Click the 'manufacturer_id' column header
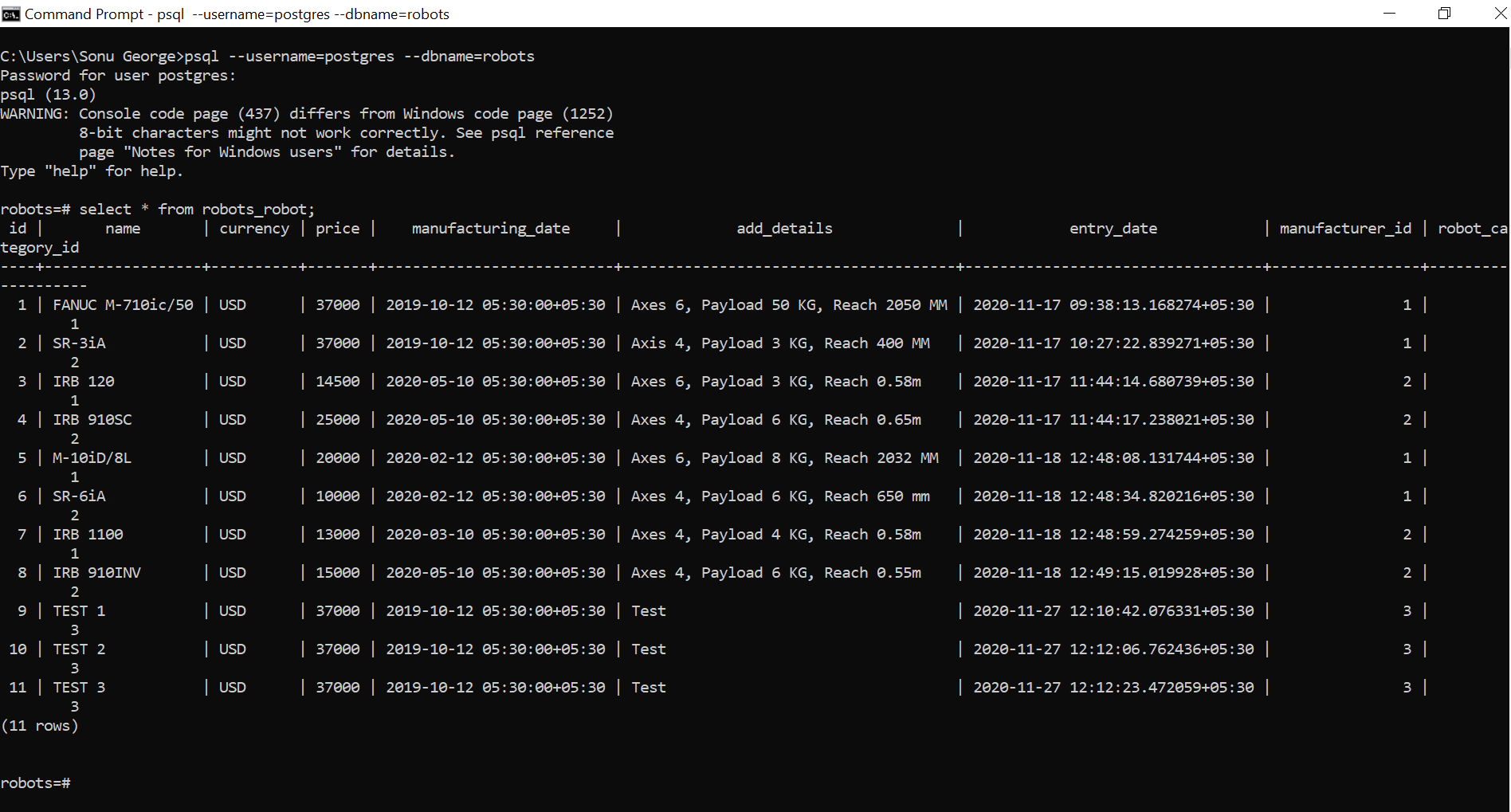This screenshot has width=1511, height=812. [1345, 229]
